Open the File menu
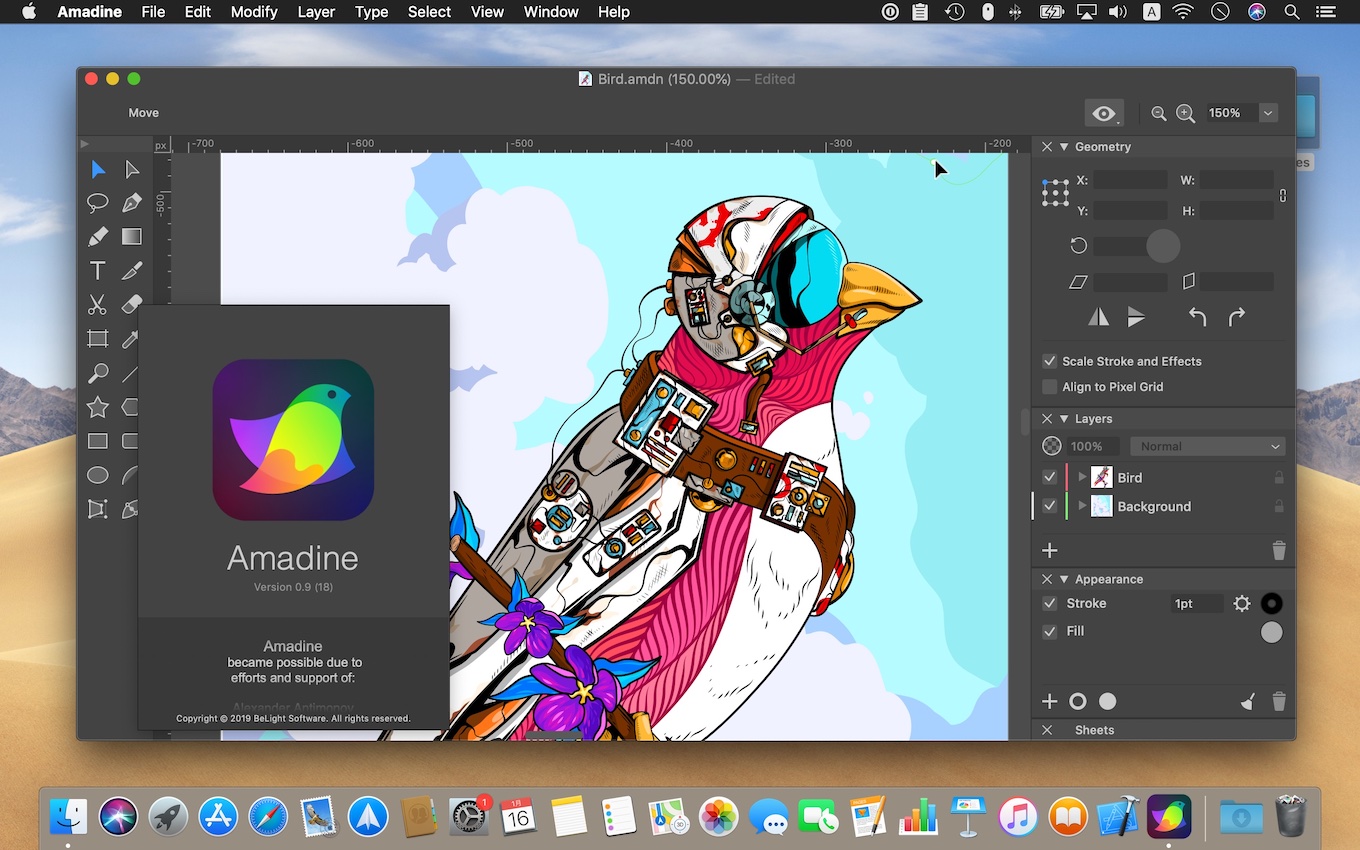 tap(153, 12)
